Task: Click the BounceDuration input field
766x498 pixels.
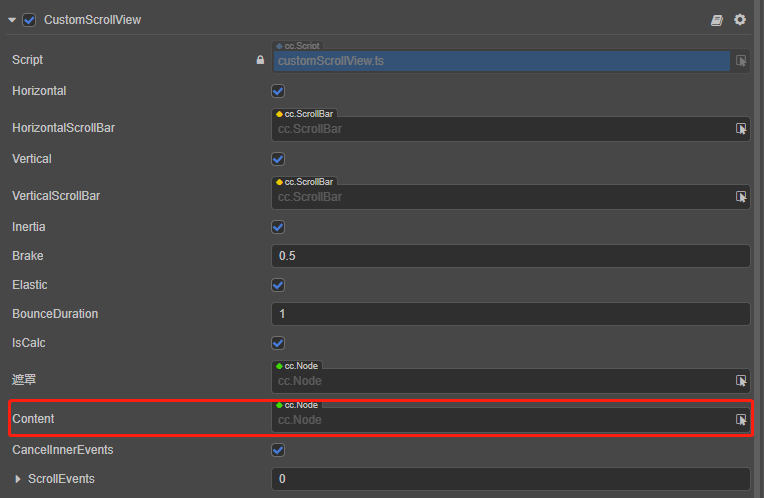Action: [x=510, y=314]
